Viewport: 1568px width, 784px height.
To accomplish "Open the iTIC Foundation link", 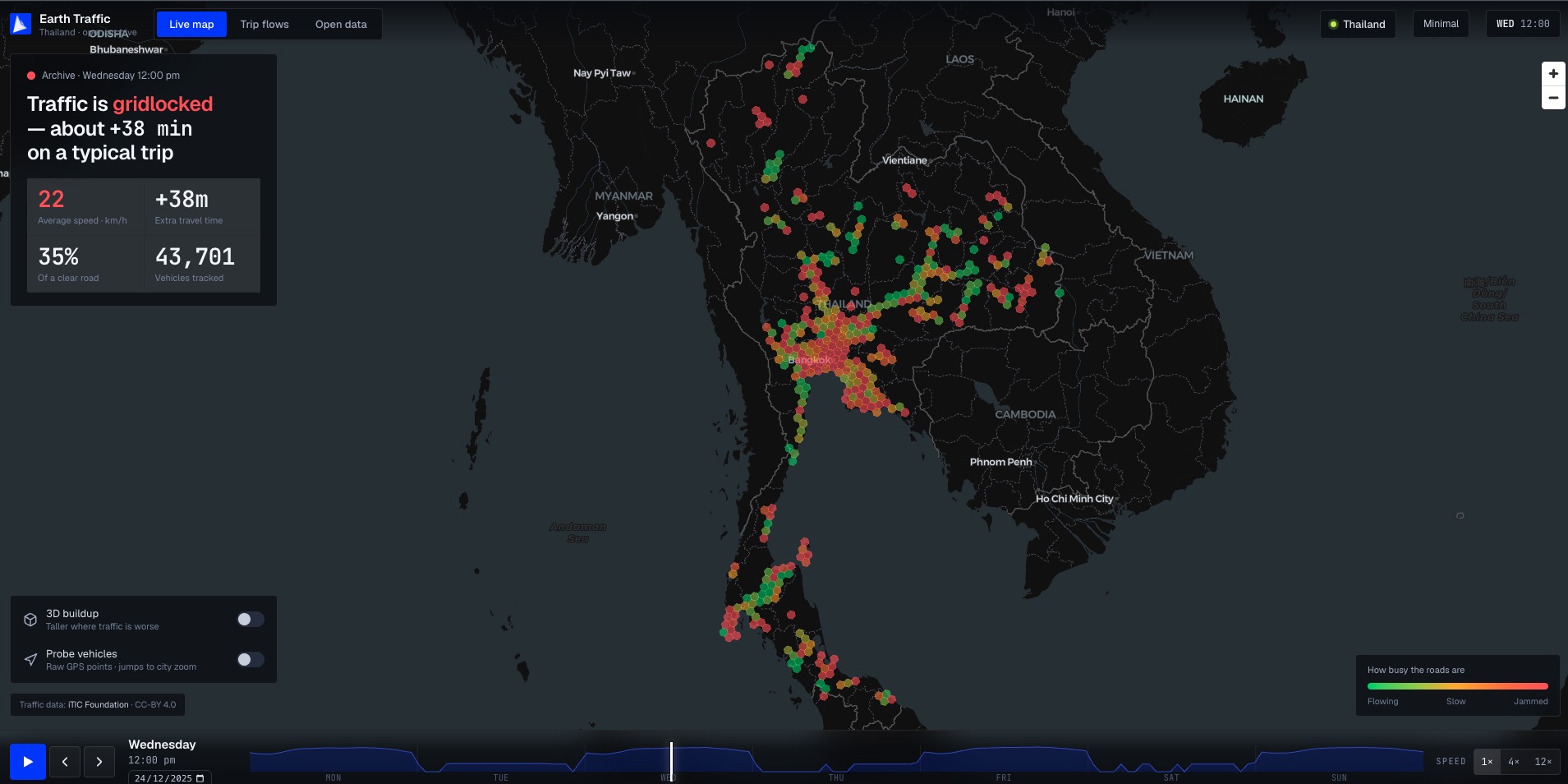I will pos(98,705).
